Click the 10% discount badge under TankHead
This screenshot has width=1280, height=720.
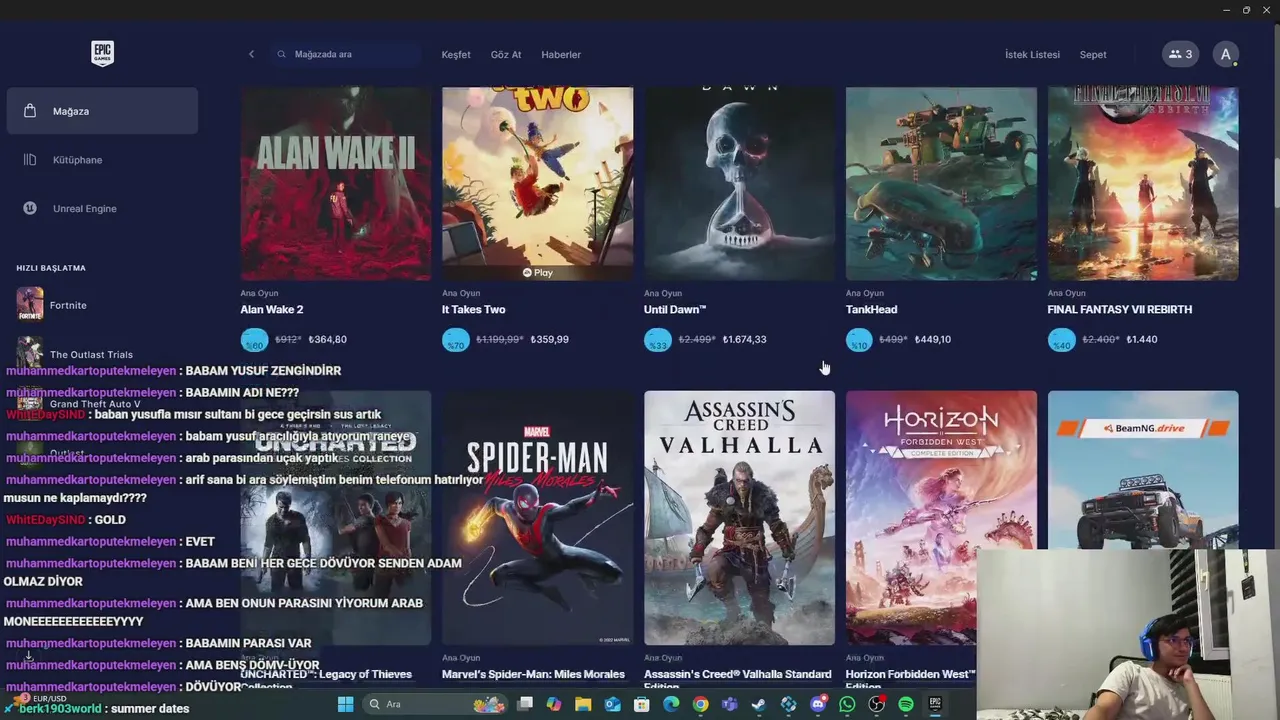[860, 340]
